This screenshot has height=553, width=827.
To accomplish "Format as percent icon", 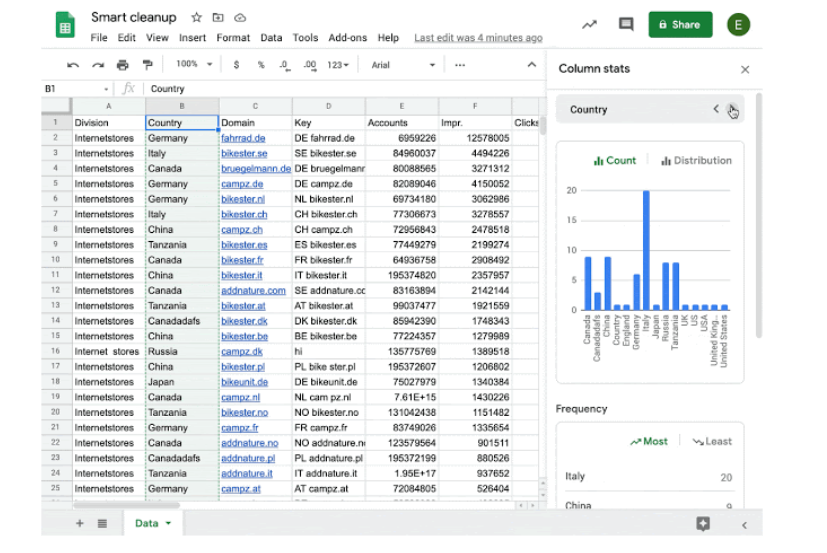I will [261, 65].
